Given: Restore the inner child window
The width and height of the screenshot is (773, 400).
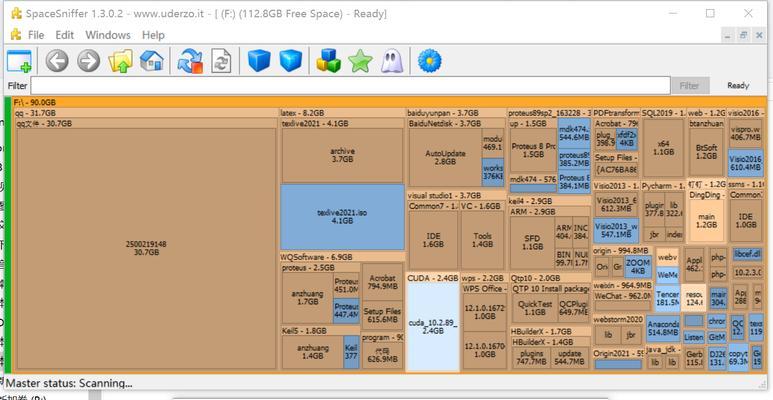Looking at the screenshot, I should tap(744, 35).
